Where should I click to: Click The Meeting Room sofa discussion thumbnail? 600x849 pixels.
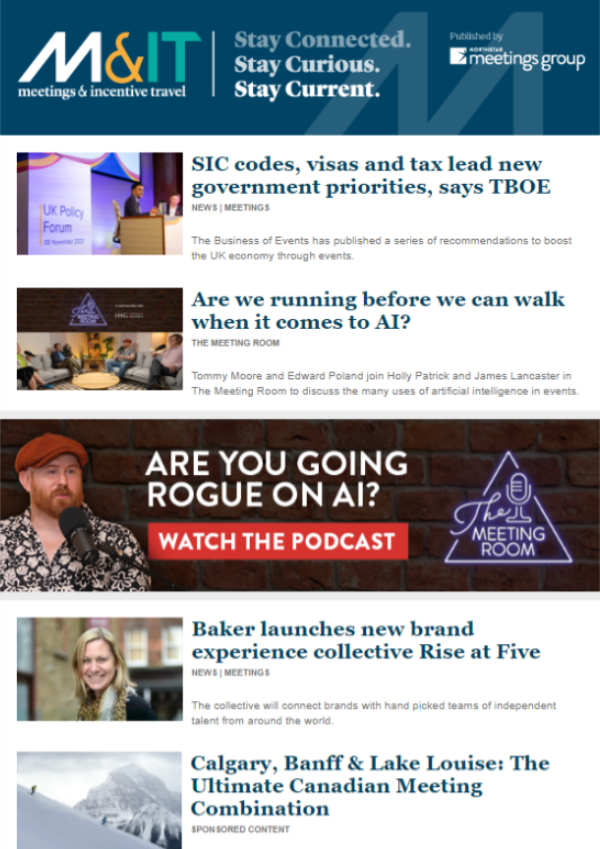[100, 339]
